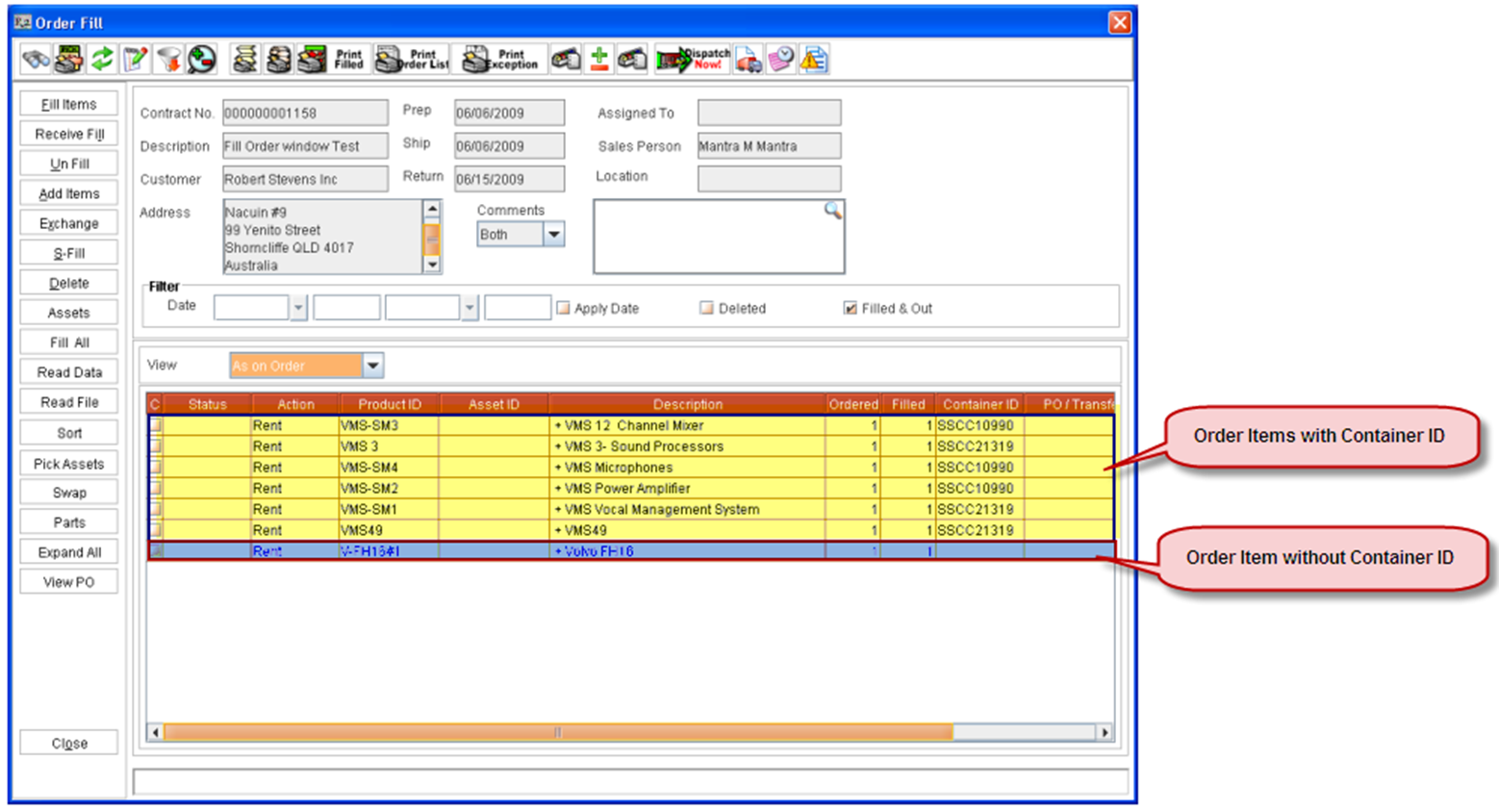Click the S-Fill button

coord(69,253)
